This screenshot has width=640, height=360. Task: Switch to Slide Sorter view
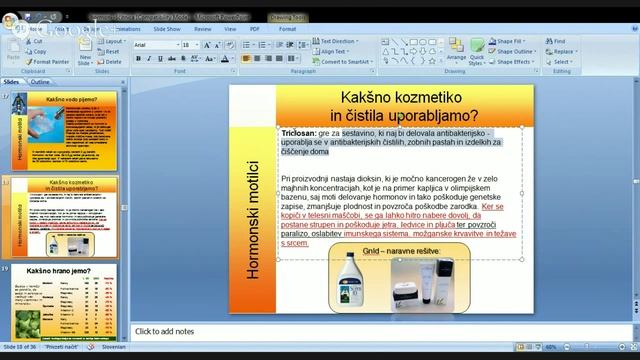529,347
